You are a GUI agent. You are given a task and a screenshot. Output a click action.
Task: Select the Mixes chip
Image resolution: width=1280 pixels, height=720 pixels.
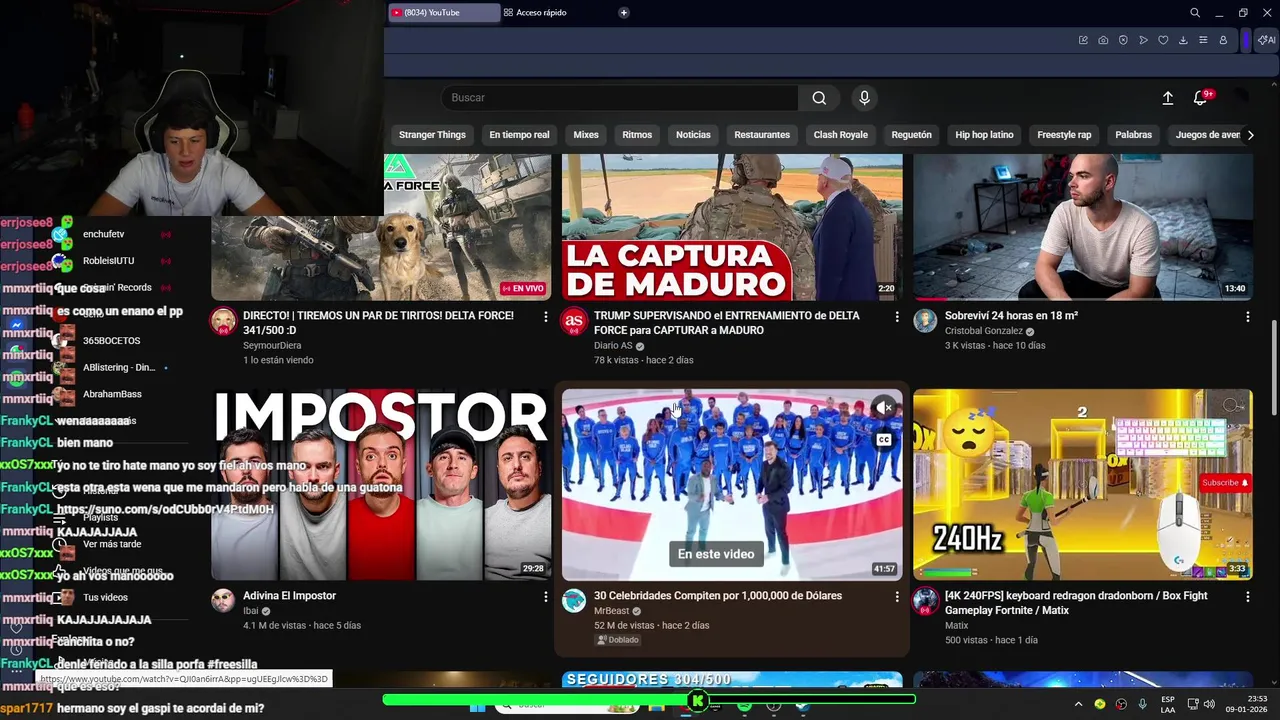[586, 135]
